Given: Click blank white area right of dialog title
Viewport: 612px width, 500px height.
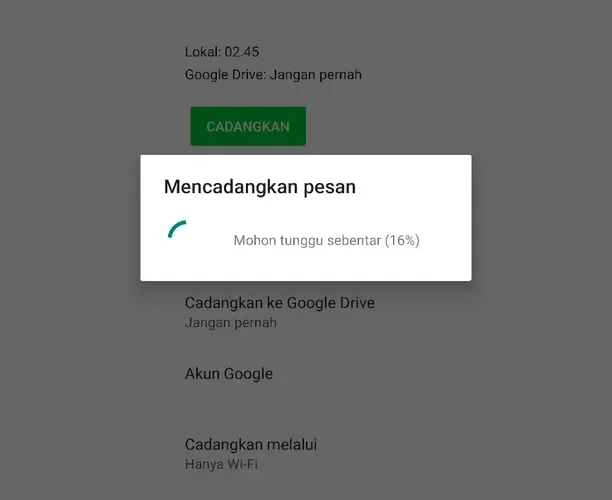Looking at the screenshot, I should [412, 187].
